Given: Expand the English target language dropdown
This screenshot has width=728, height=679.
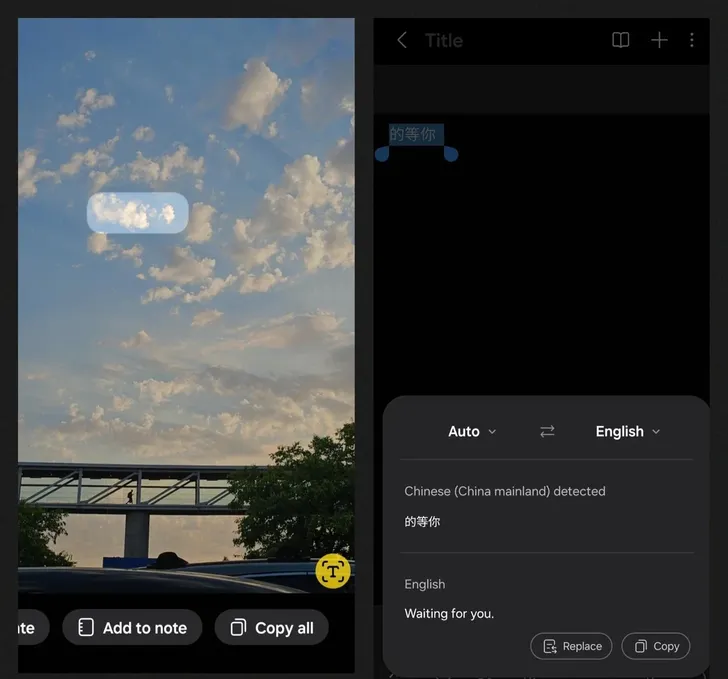Looking at the screenshot, I should pyautogui.click(x=627, y=431).
